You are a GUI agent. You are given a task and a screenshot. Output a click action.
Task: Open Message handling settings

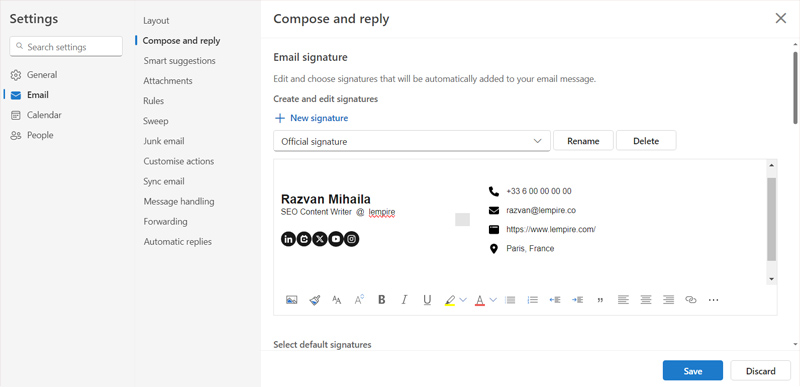179,202
